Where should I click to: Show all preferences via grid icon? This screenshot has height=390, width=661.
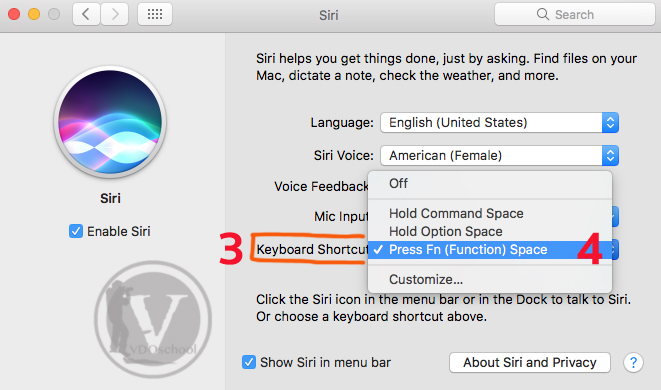155,14
